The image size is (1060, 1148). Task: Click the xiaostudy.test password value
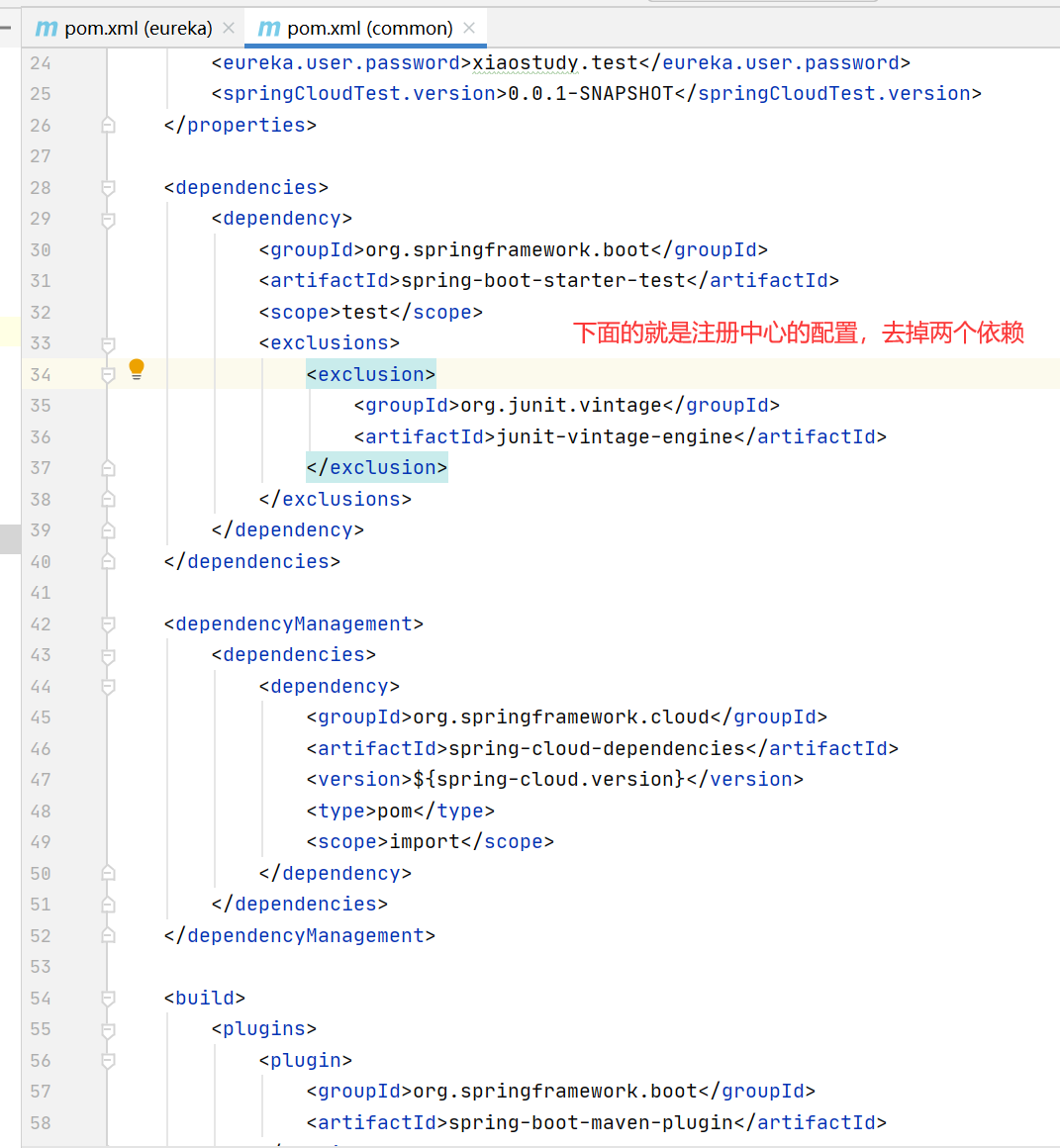coord(555,63)
